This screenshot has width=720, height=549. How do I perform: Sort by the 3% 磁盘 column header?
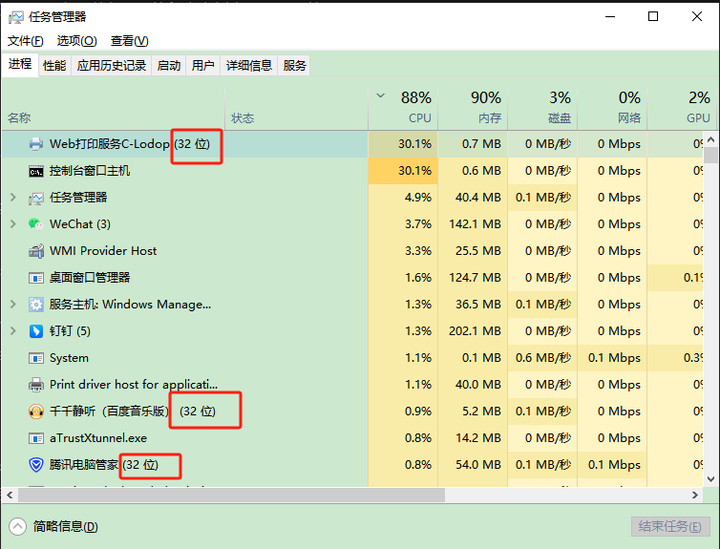click(543, 109)
